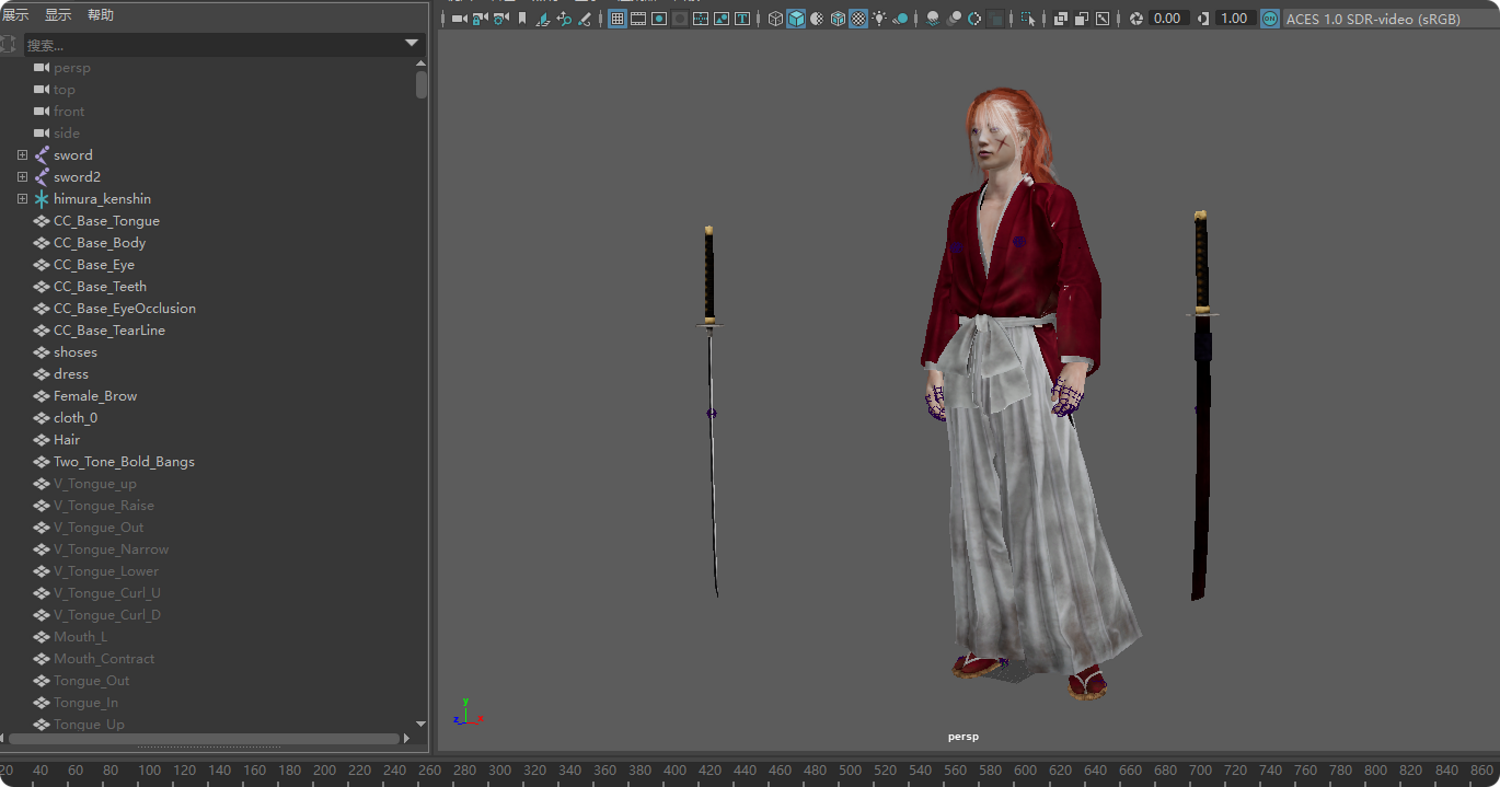Open the 帮助 menu
1500x787 pixels.
point(101,15)
